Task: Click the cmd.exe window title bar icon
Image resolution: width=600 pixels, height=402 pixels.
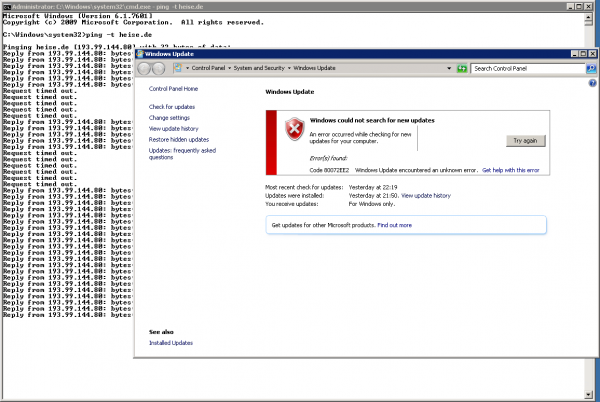Action: 7,7
